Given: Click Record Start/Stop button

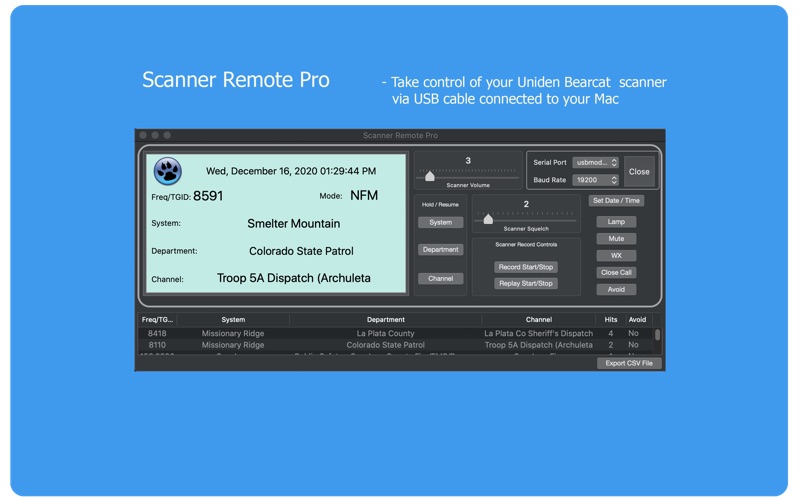Looking at the screenshot, I should point(526,267).
